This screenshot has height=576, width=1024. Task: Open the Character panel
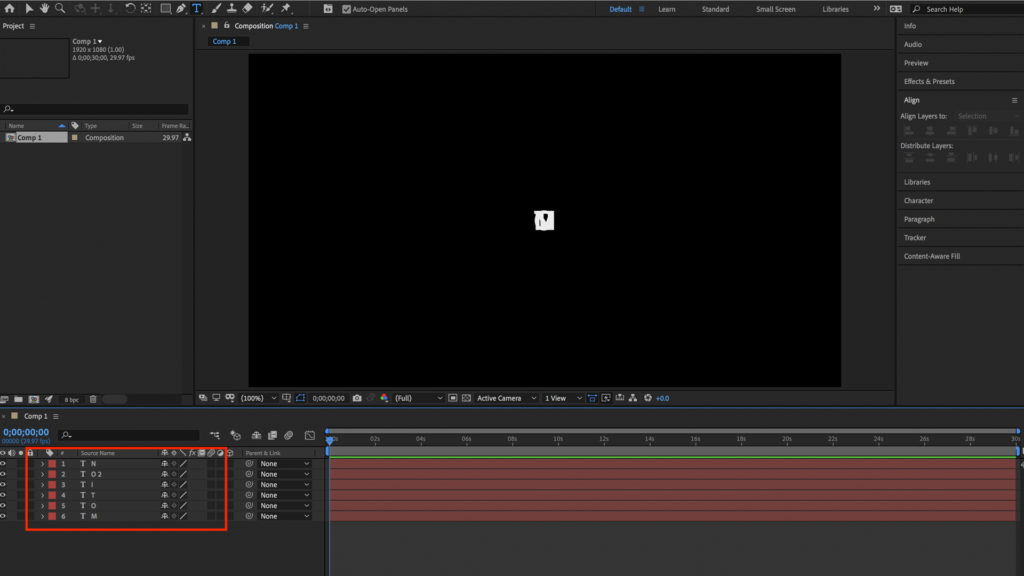click(918, 201)
